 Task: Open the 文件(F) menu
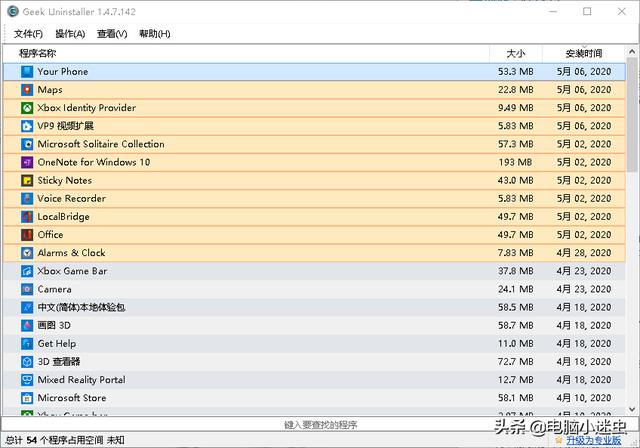click(x=28, y=34)
